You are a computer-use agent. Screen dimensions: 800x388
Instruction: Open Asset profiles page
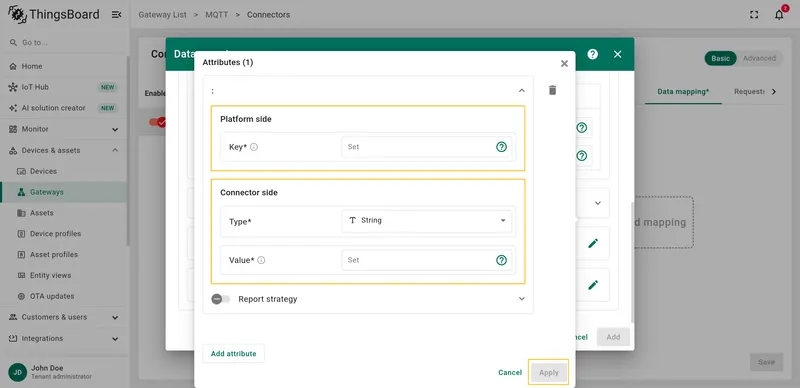63,254
